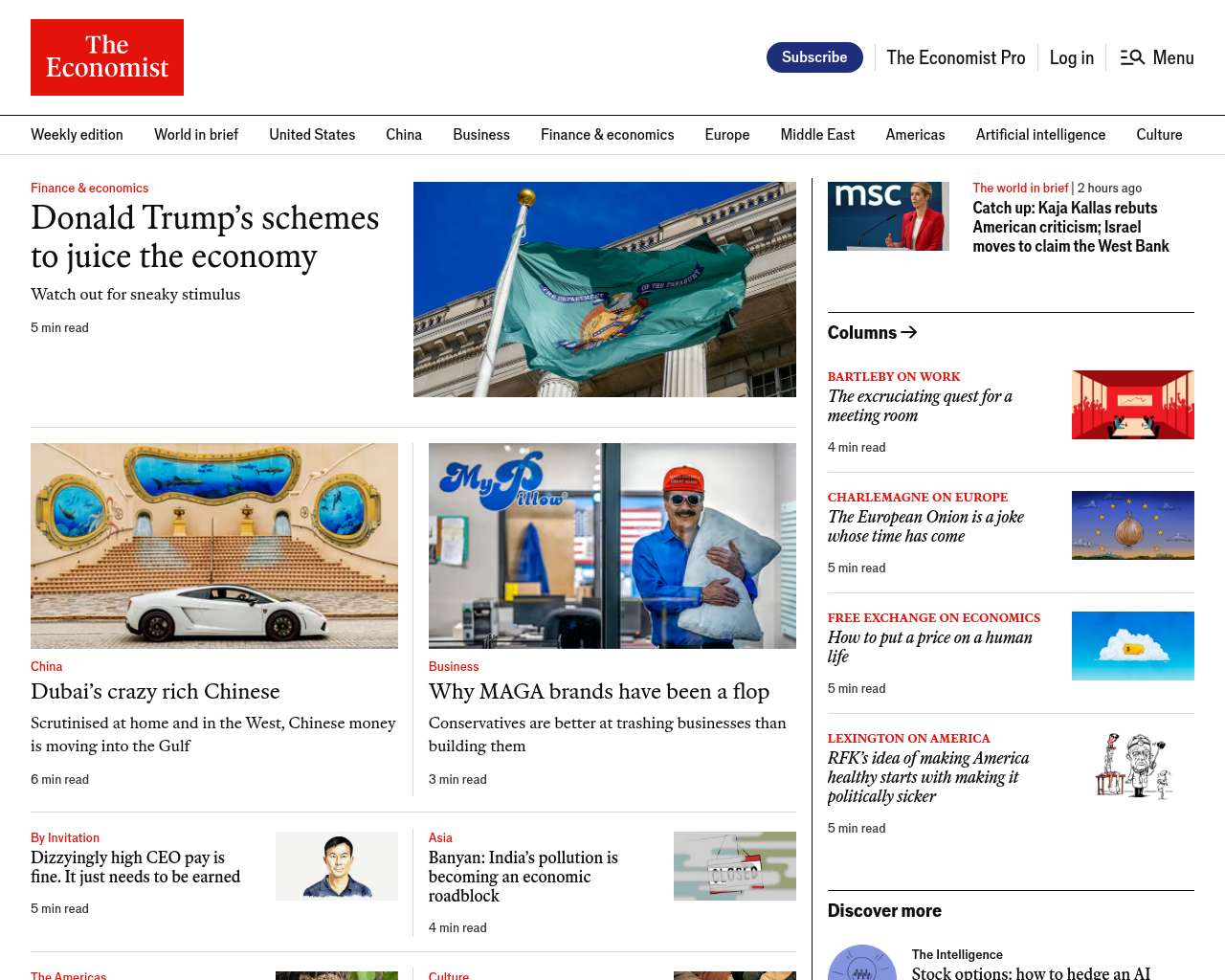Viewport: 1225px width, 980px height.
Task: Open the Columns section heading
Action: click(x=862, y=332)
